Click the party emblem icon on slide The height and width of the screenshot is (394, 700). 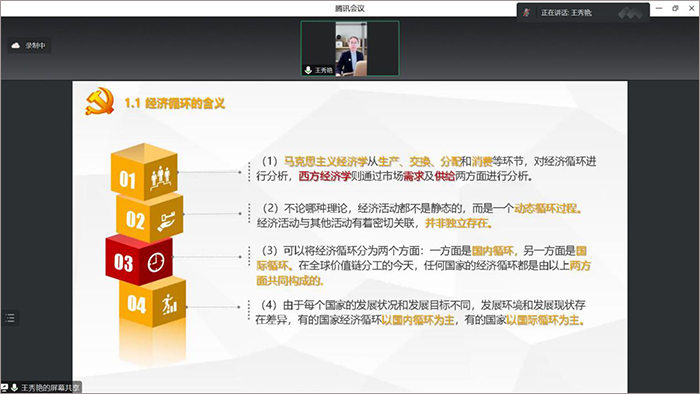coord(99,101)
